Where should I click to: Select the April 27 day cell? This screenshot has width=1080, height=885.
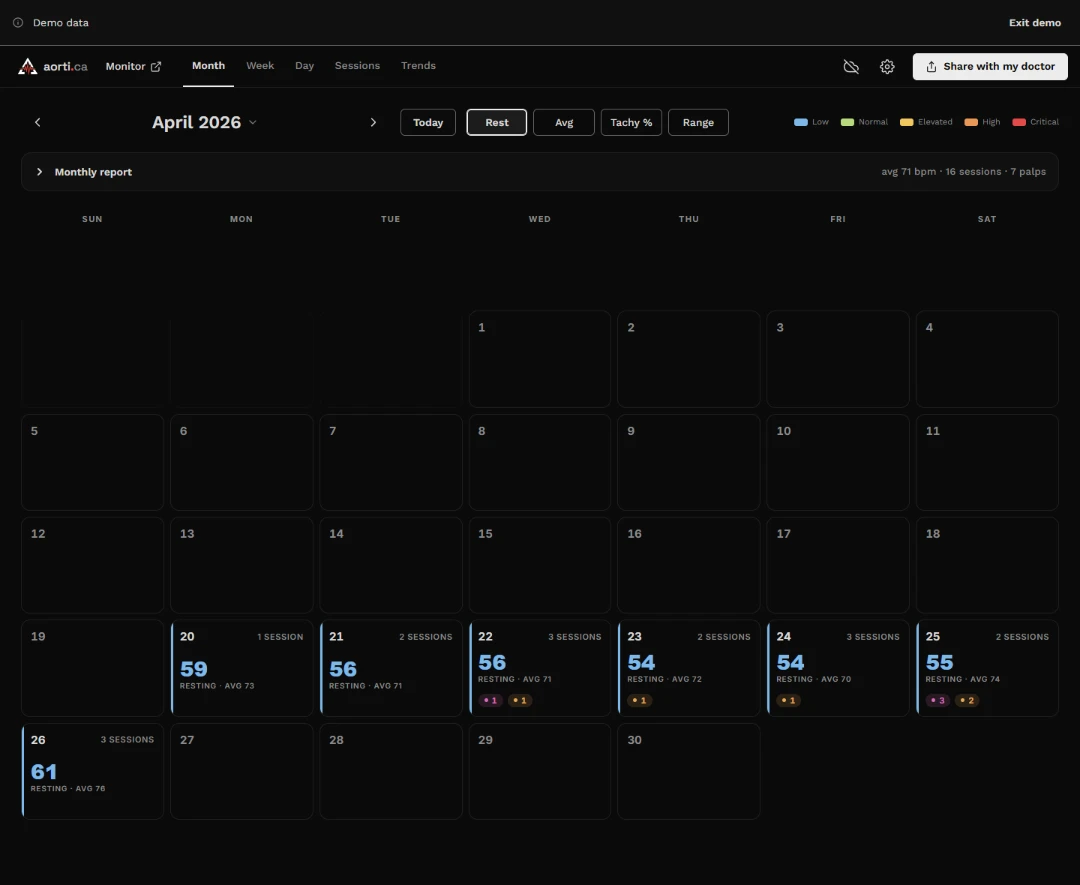click(242, 771)
